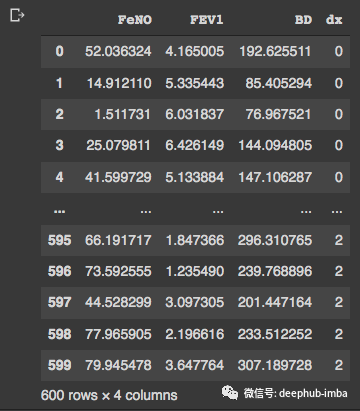The height and width of the screenshot is (411, 360).
Task: Click FEV1 value 5.133884
Action: [x=194, y=177]
